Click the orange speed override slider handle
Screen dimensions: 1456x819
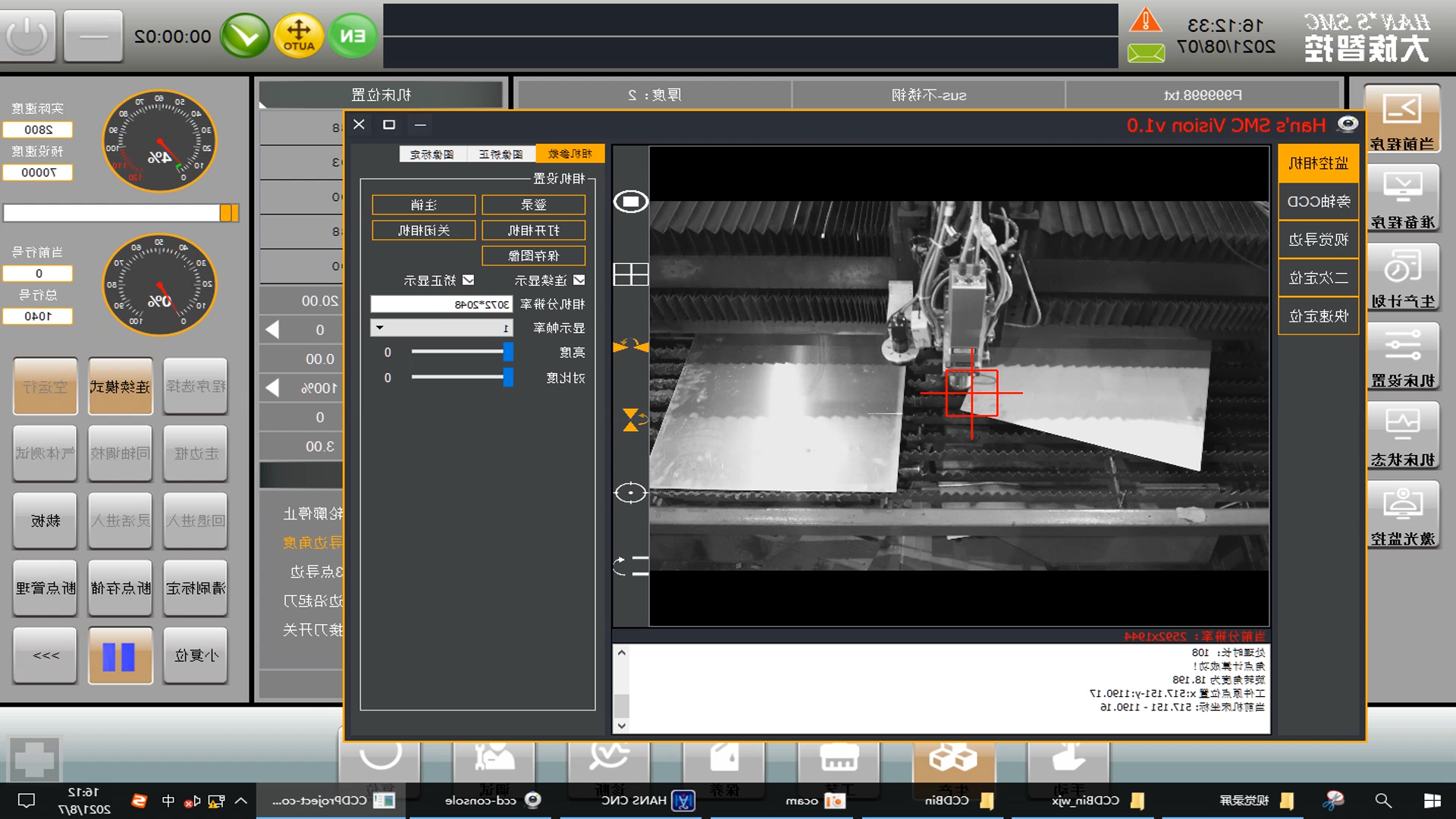click(229, 213)
